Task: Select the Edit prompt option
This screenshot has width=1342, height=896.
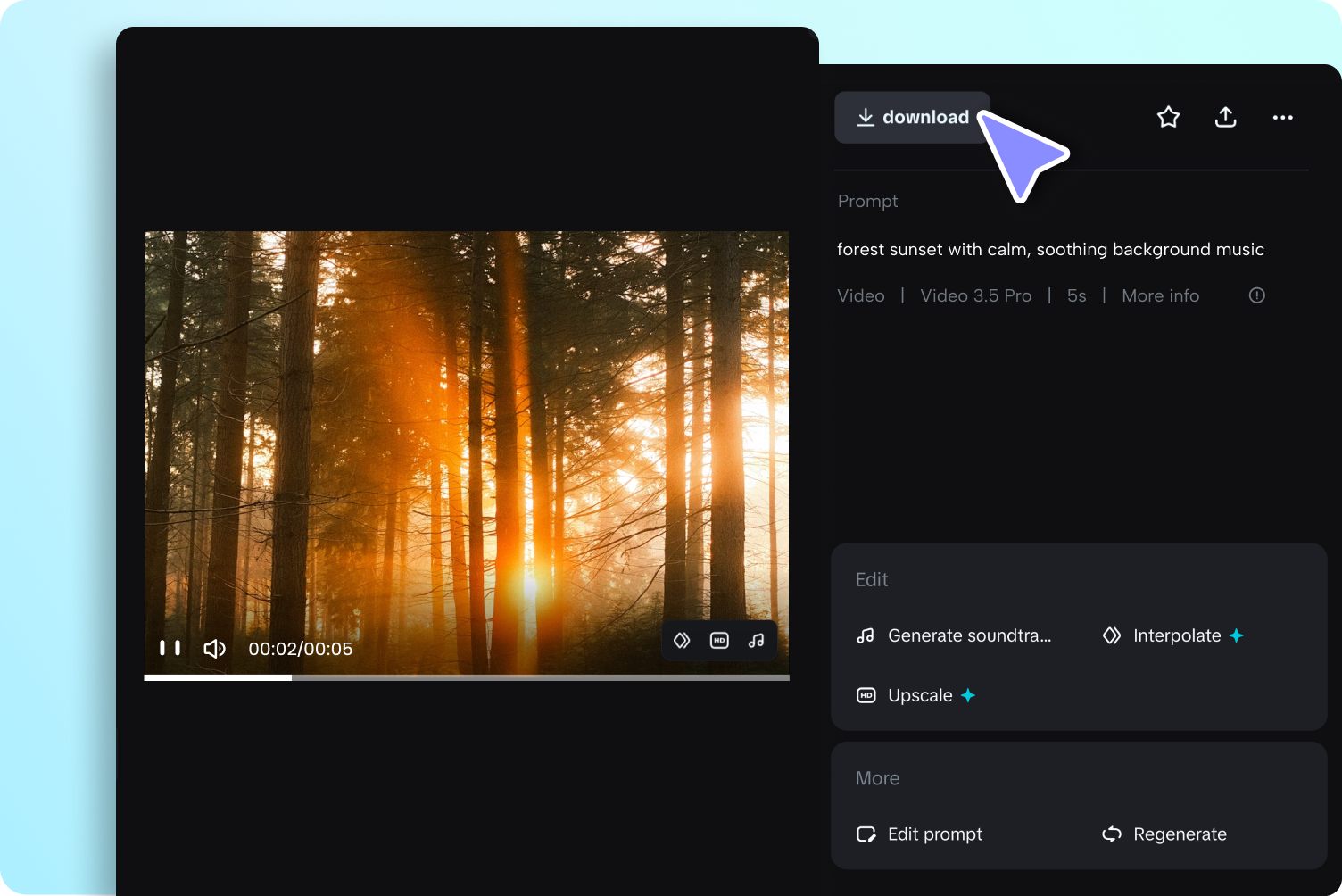Action: pos(934,834)
